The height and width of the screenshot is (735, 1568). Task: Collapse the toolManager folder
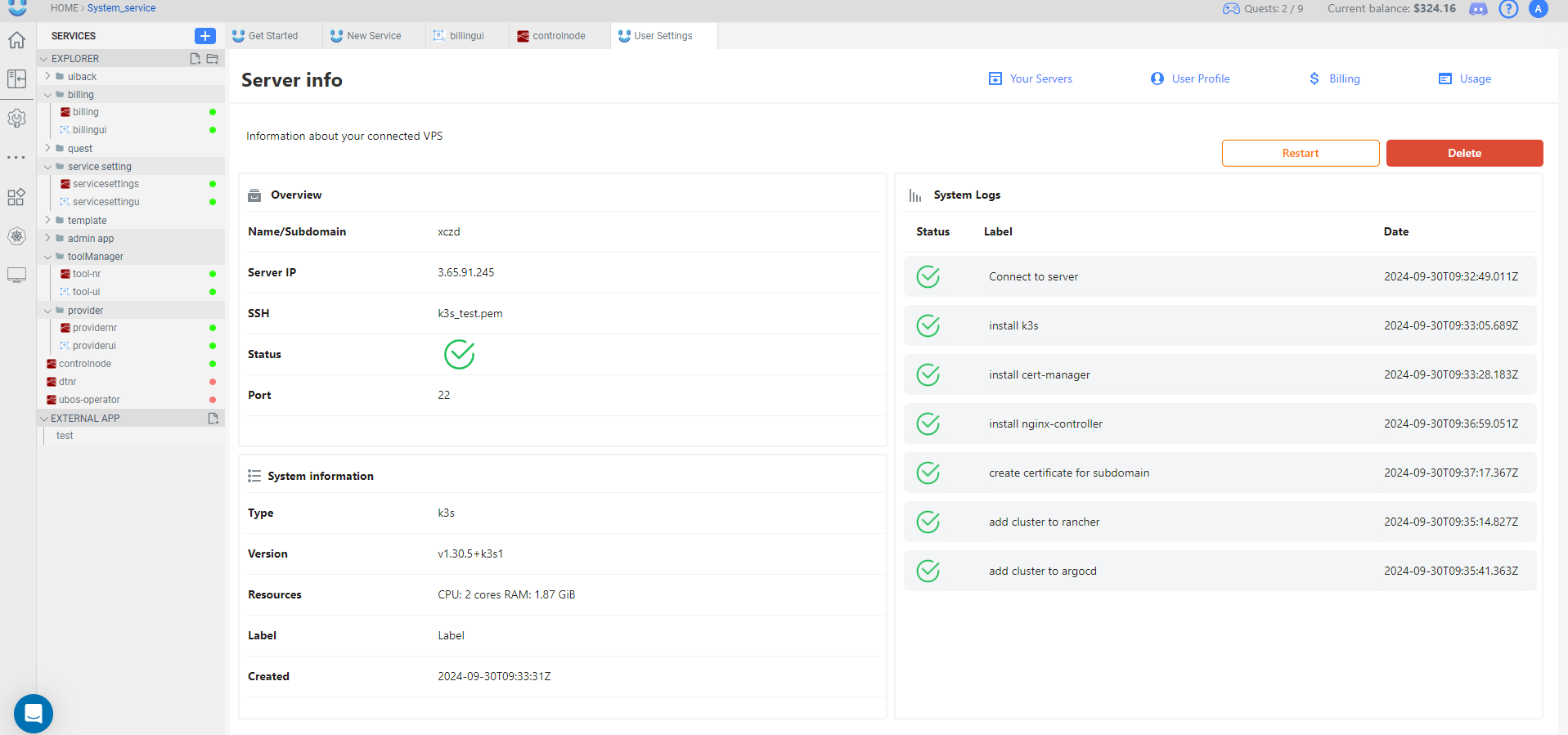click(x=47, y=257)
